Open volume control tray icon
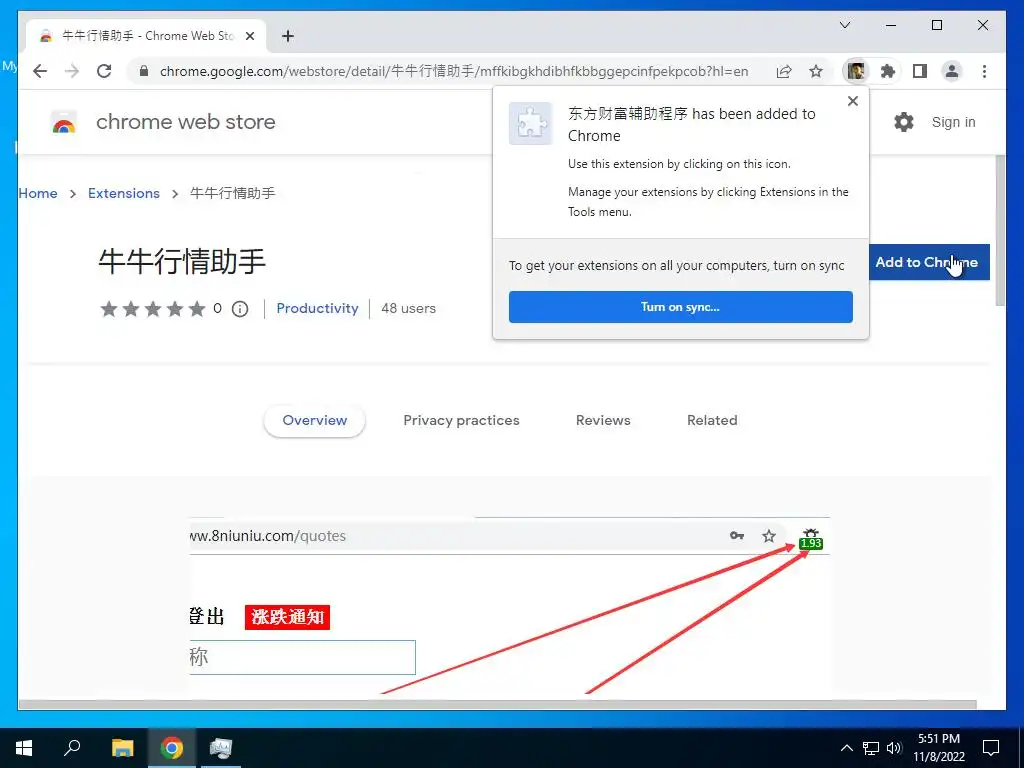 [894, 748]
